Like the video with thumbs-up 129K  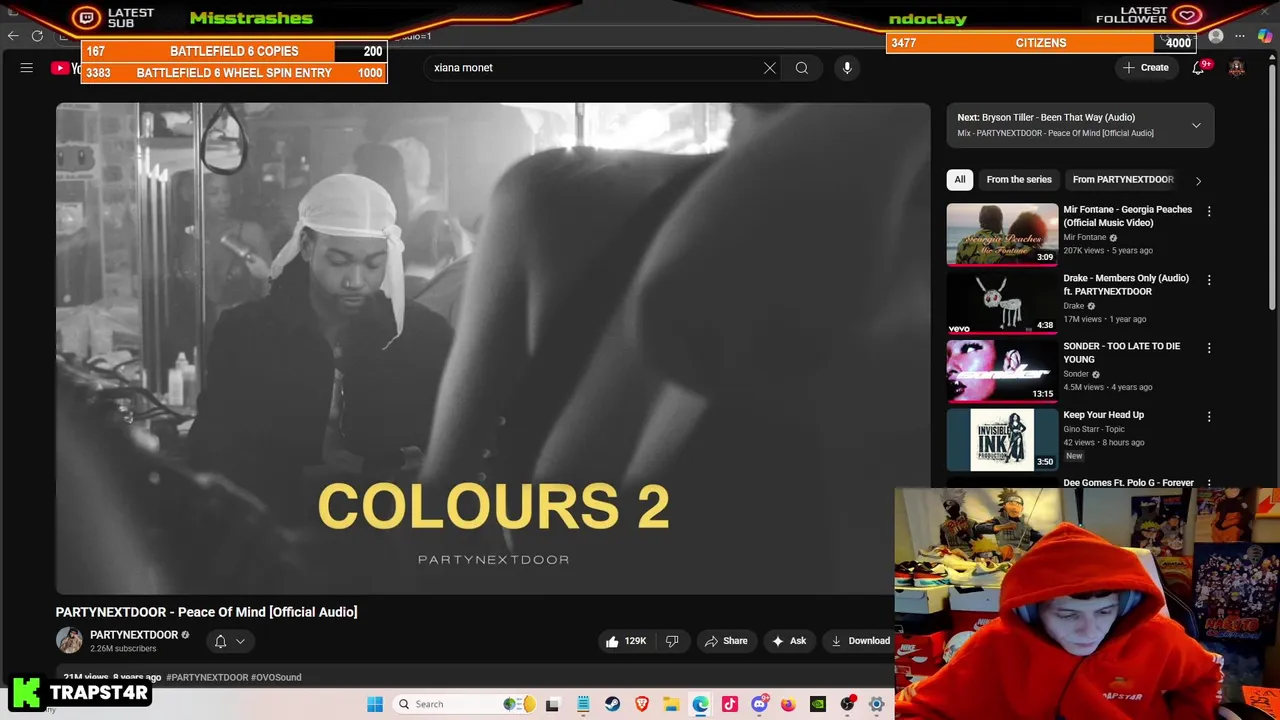(625, 641)
